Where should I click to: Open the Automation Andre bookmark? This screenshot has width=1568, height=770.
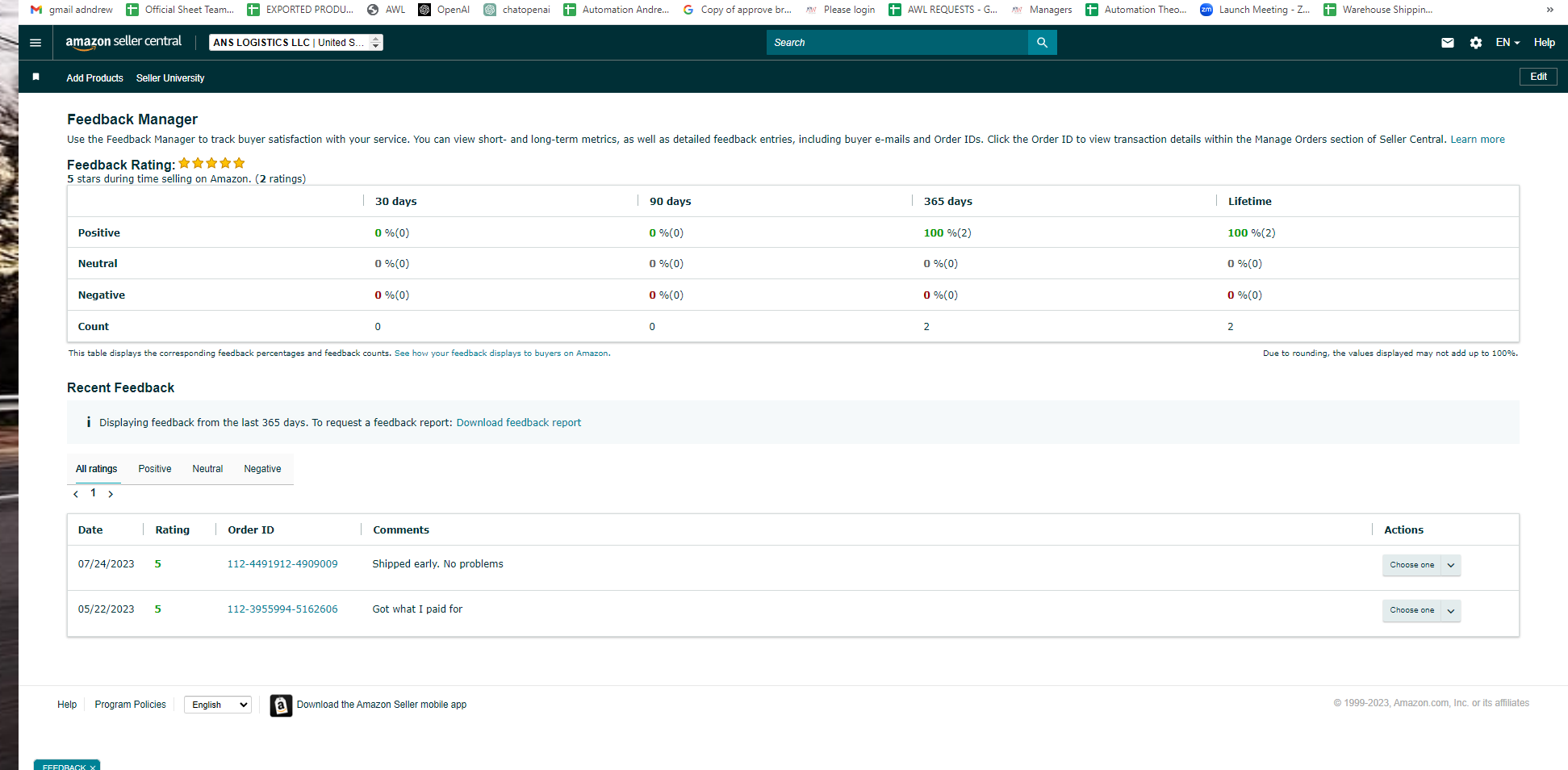(x=617, y=10)
